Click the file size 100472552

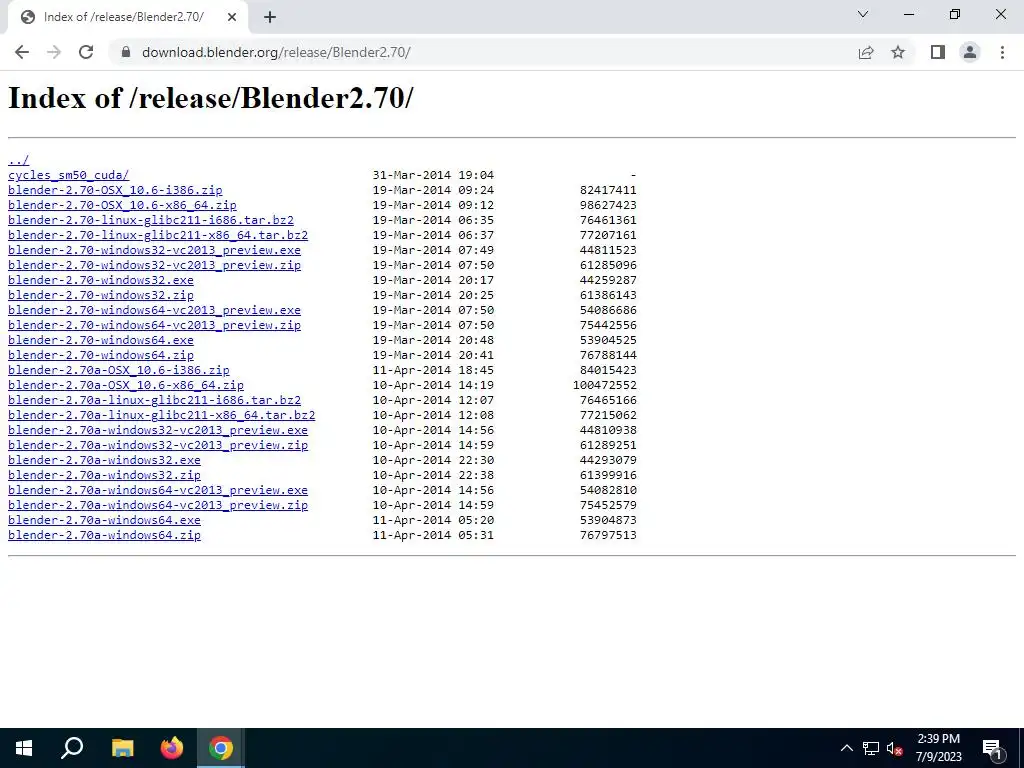click(x=605, y=385)
